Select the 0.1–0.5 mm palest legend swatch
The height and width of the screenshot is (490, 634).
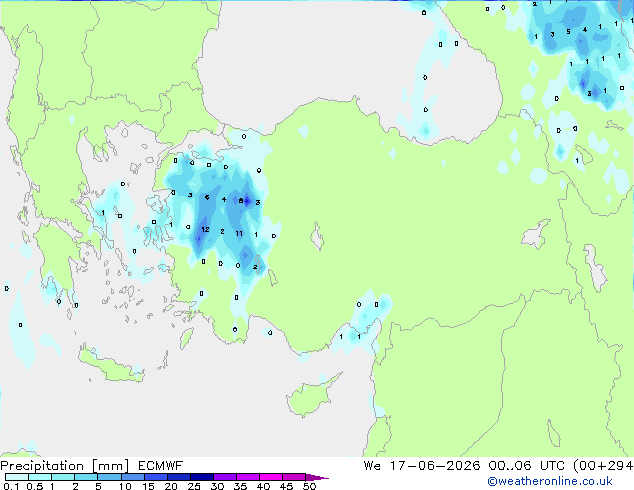point(17,477)
